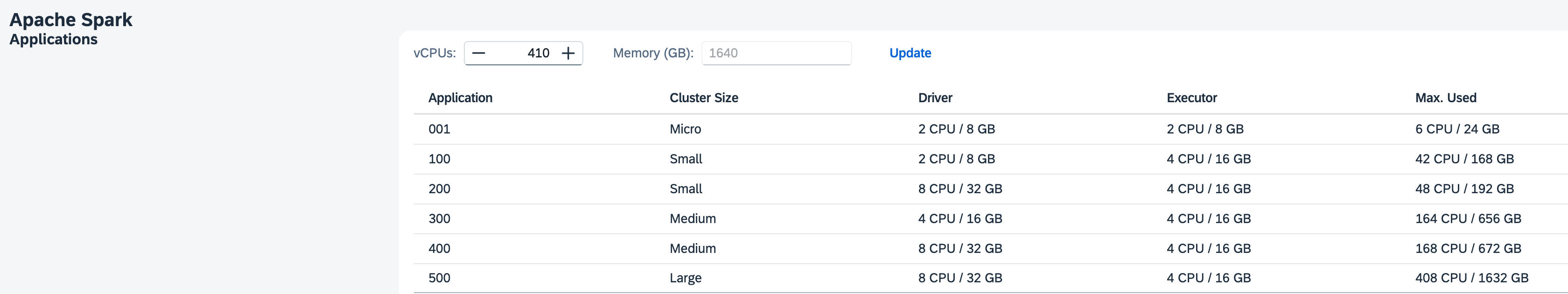Click the Micro cluster size cell
The height and width of the screenshot is (294, 1568).
pyautogui.click(x=686, y=129)
